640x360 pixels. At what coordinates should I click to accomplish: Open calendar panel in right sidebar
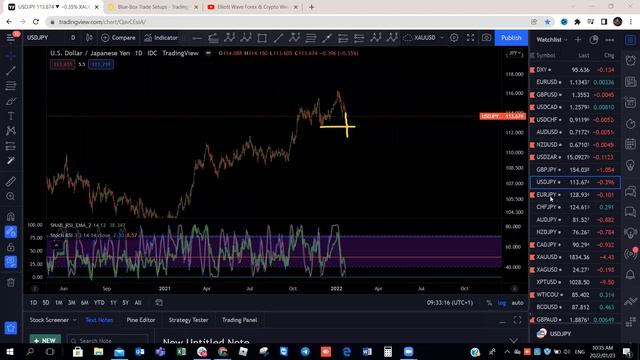coord(631,144)
